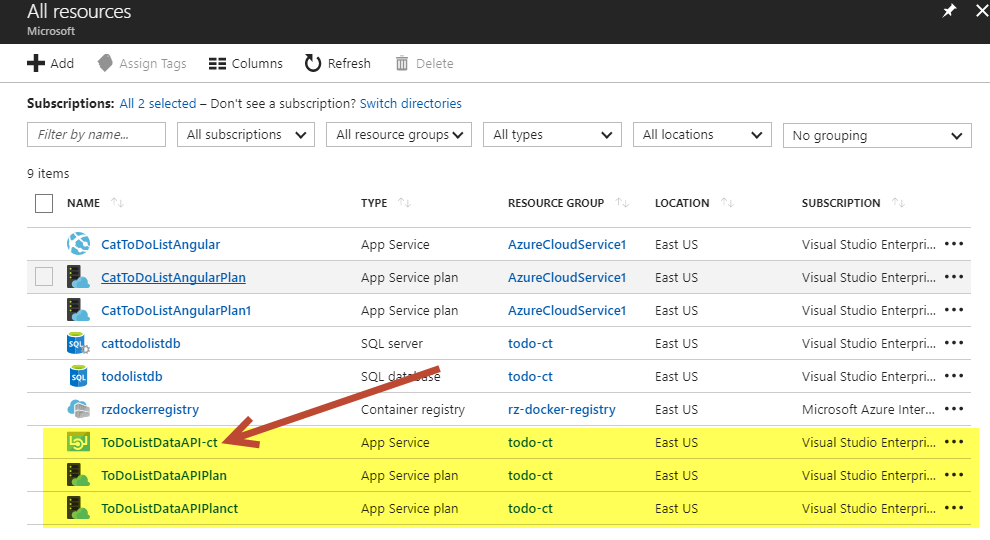Pin the All resources blade
This screenshot has height=540, width=990.
949,11
